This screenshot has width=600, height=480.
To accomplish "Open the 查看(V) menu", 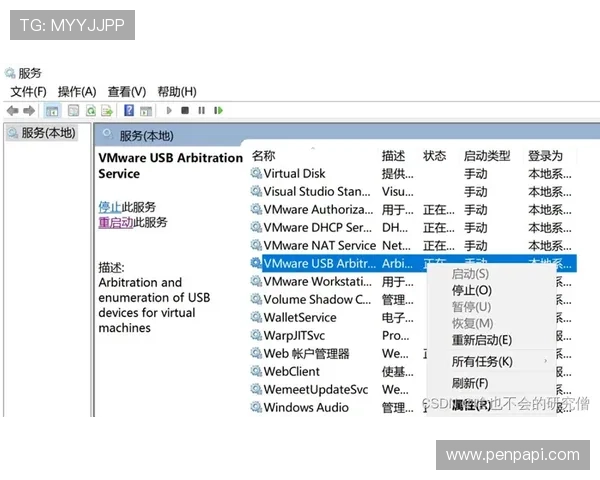I will (126, 92).
